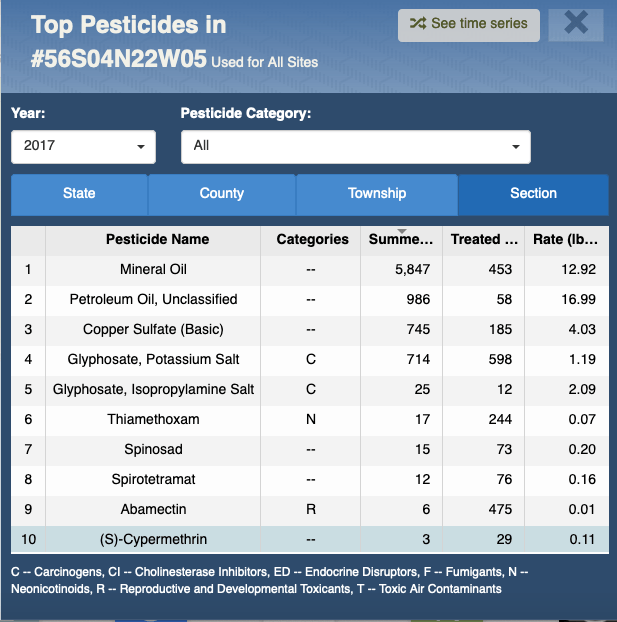Click the 745 value for Copper Sulfate
Screen dimensions: 617x622
[x=418, y=330]
